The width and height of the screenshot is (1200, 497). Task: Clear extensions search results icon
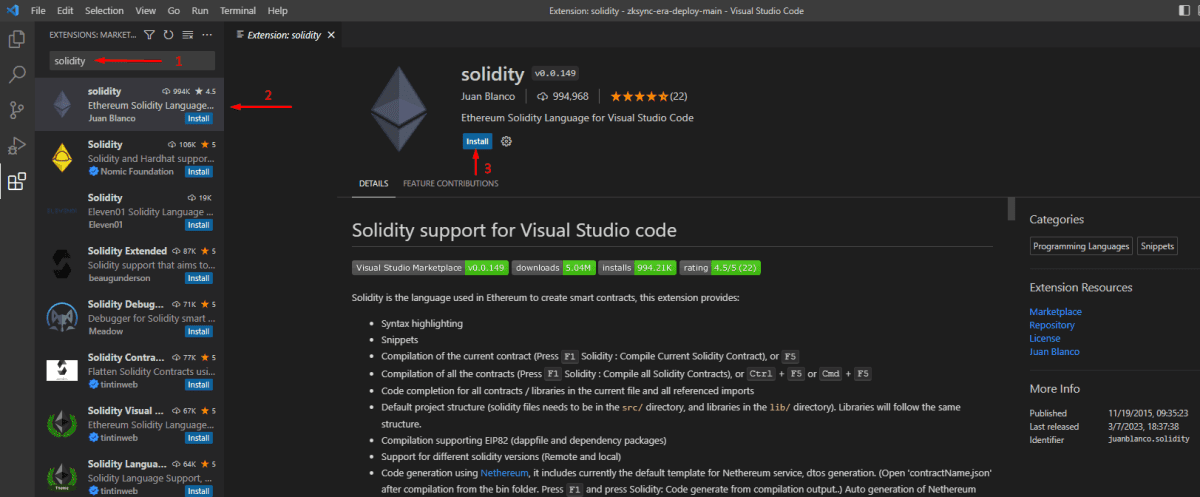click(187, 35)
